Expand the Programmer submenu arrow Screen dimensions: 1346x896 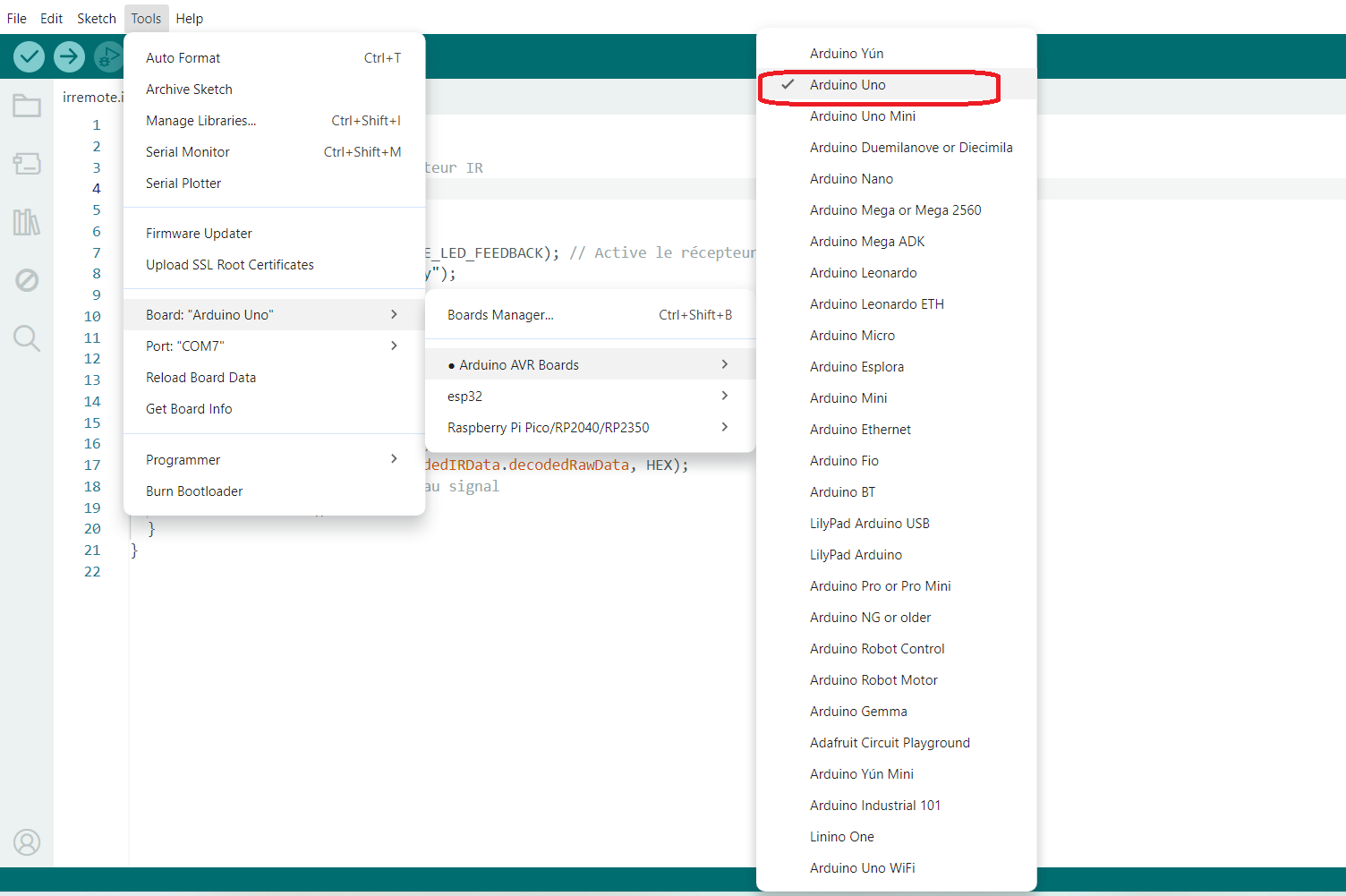point(394,459)
